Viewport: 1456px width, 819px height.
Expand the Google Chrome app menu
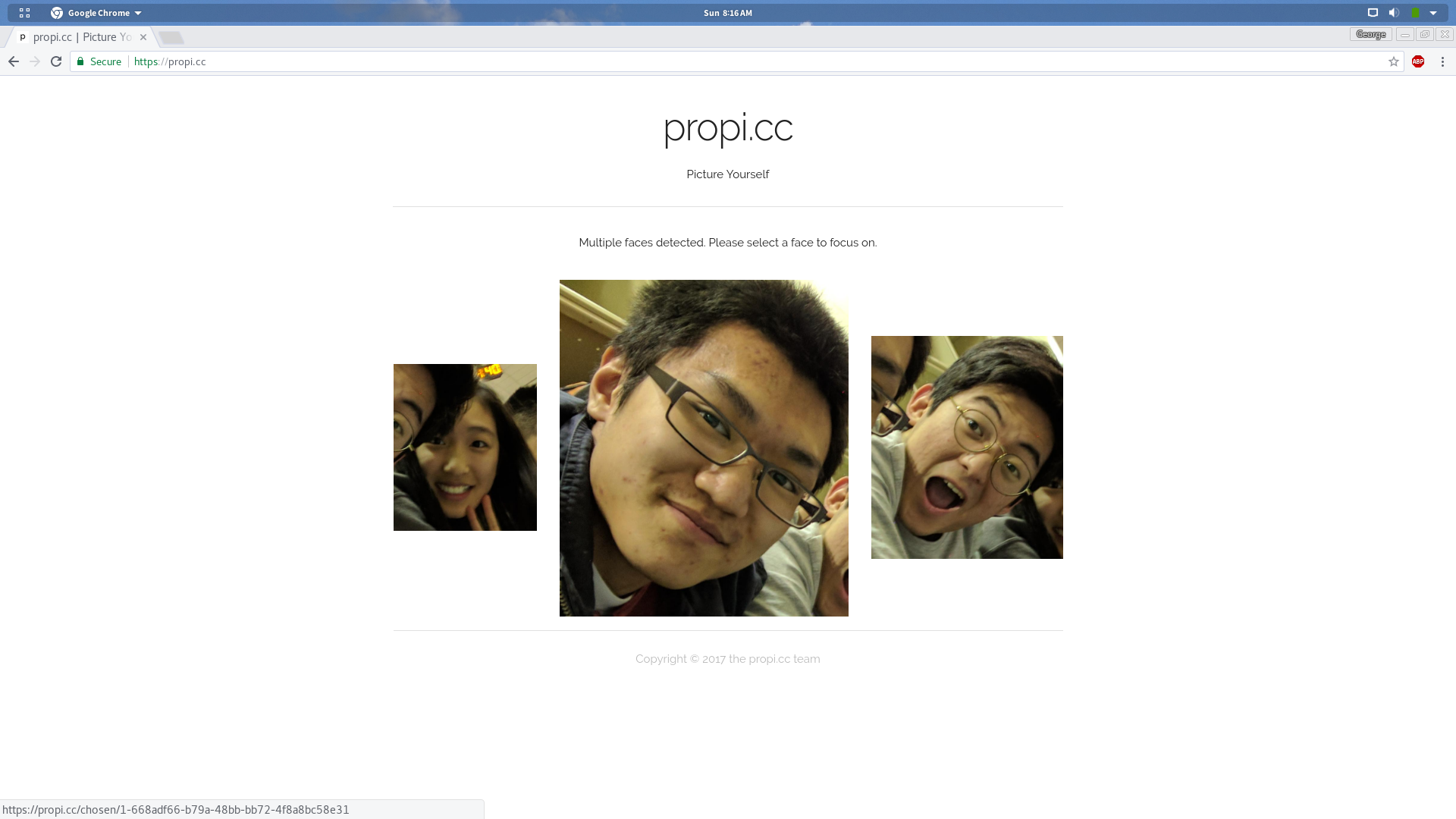click(96, 13)
